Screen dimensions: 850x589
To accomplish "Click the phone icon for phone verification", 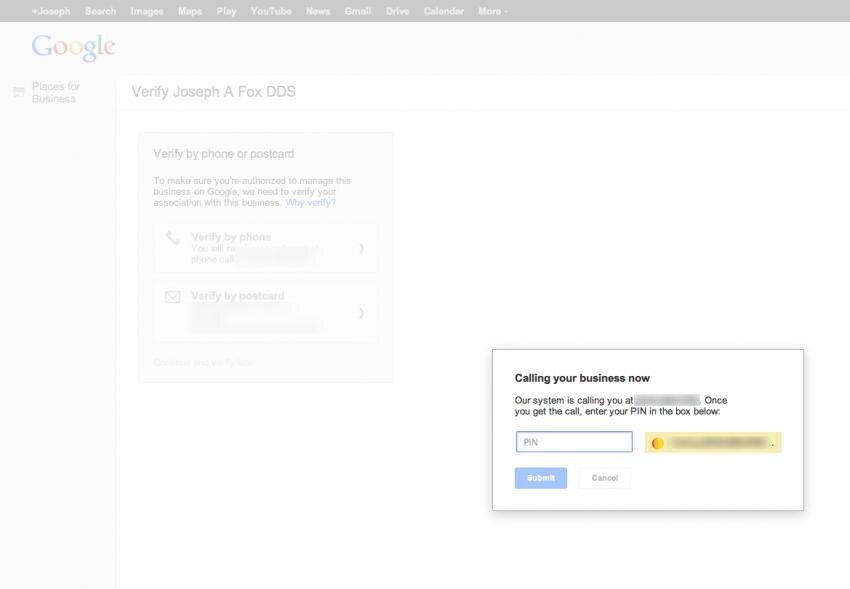I will pos(173,237).
